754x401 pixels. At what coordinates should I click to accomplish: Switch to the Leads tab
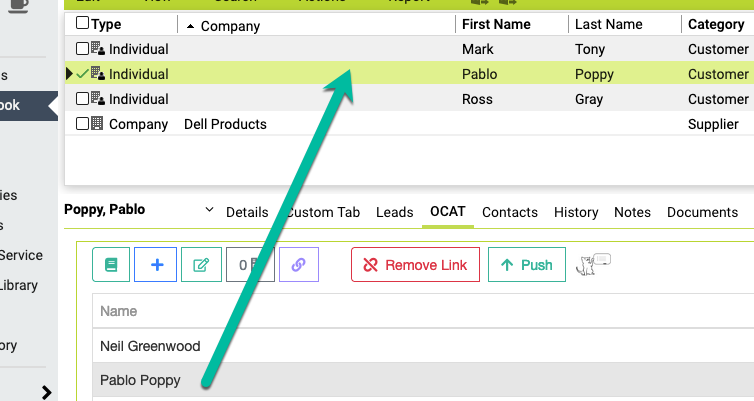point(394,212)
